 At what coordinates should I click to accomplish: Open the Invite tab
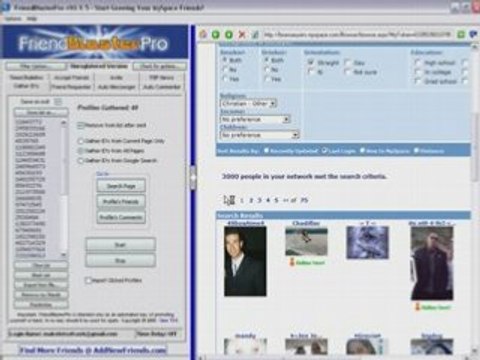[x=117, y=78]
